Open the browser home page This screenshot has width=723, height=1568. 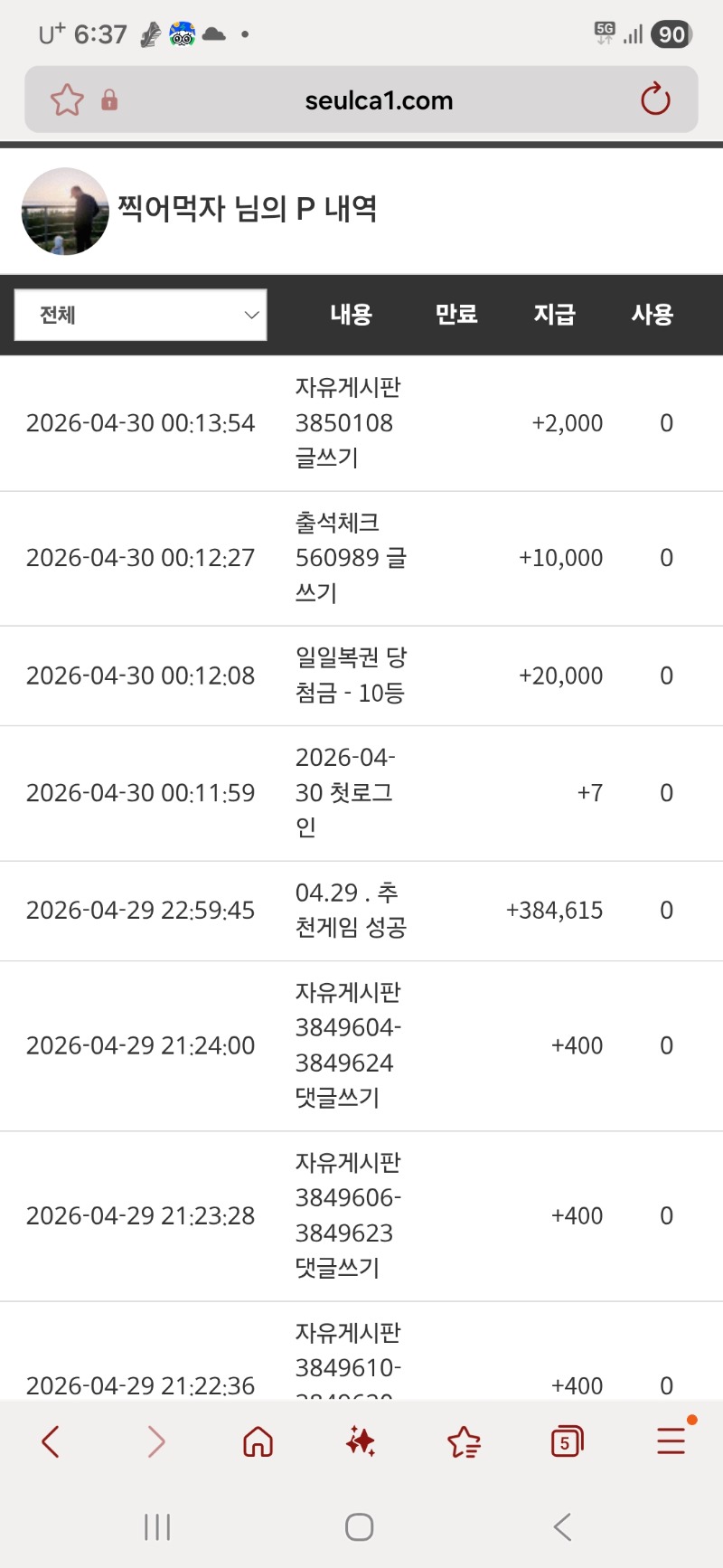point(258,1441)
